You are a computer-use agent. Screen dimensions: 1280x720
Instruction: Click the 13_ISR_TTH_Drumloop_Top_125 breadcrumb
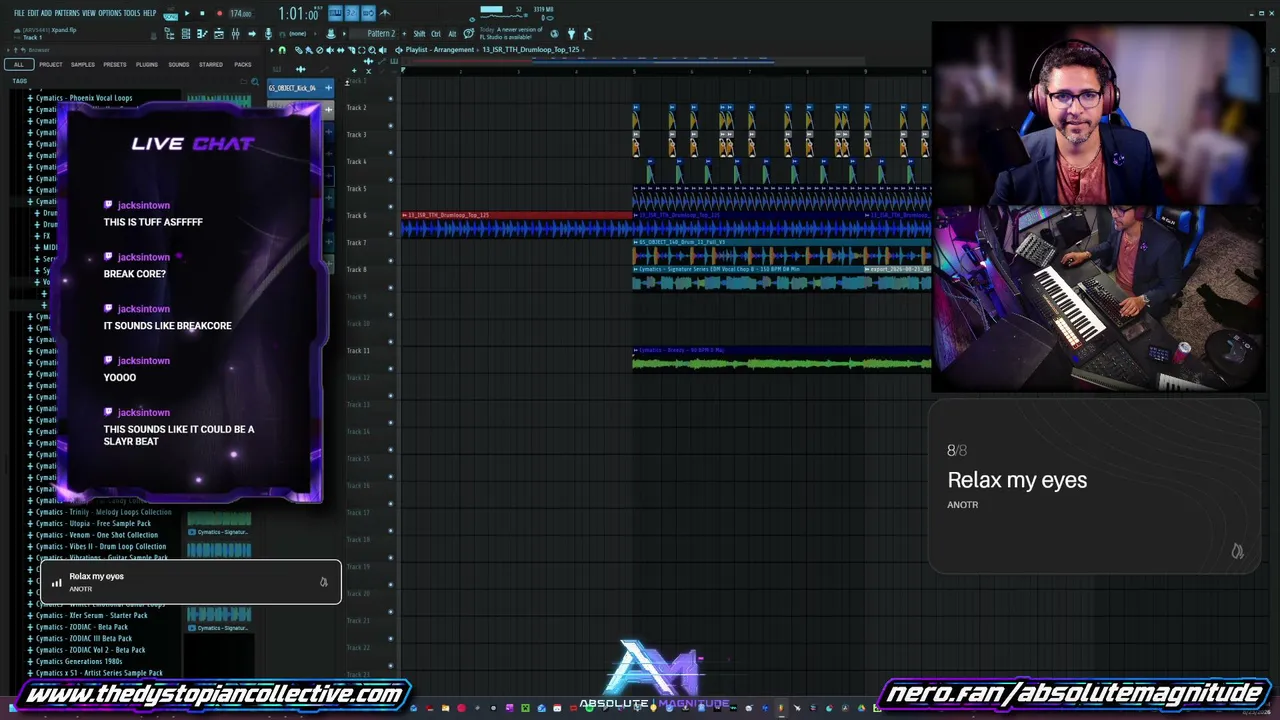(531, 50)
